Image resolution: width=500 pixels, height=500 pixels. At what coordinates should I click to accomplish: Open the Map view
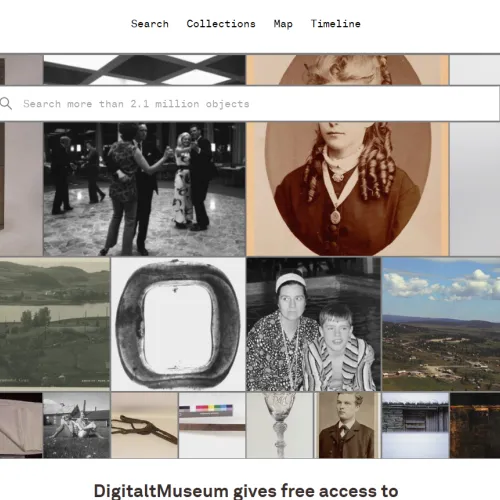coord(283,24)
